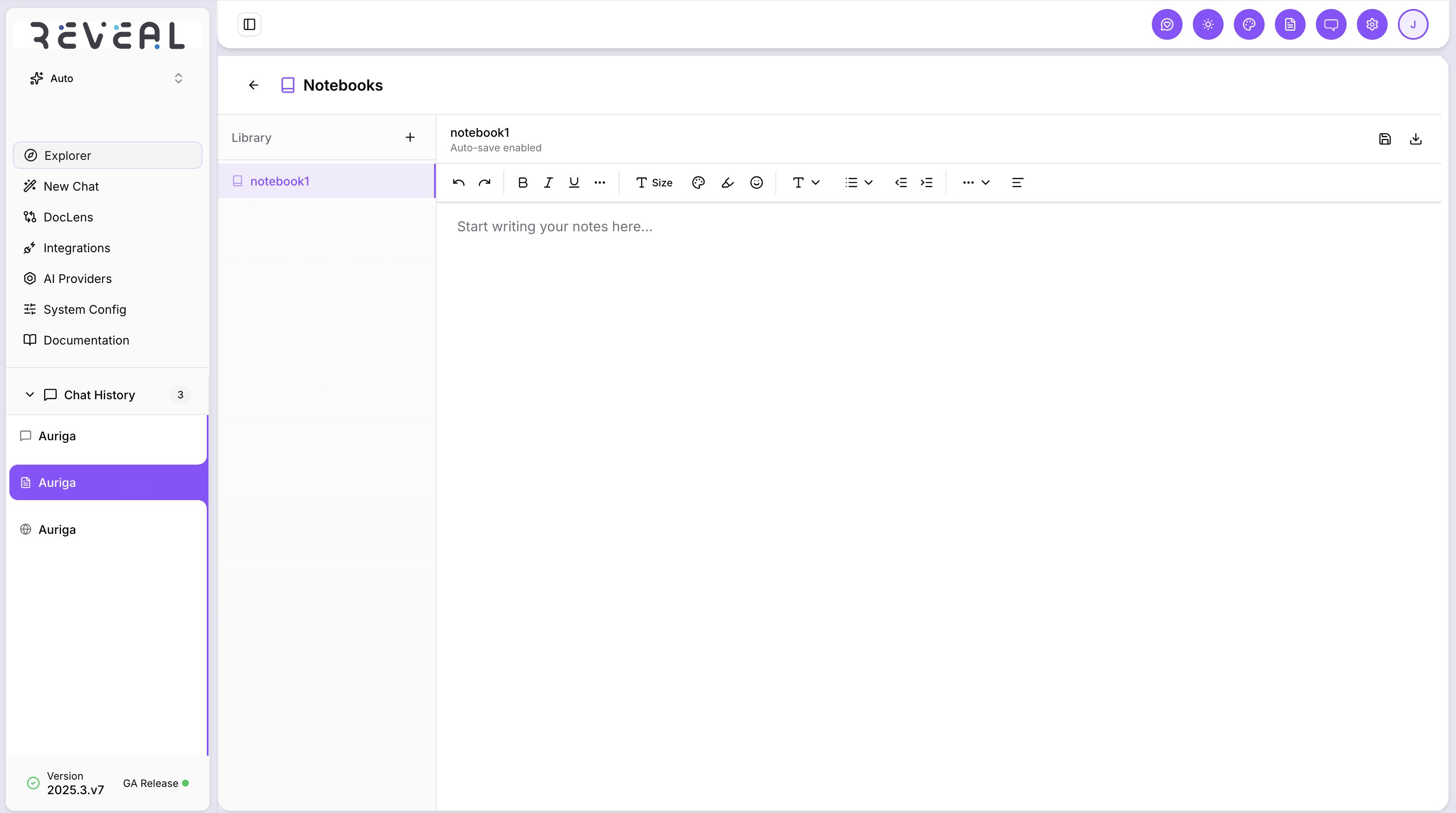Click the REVEAL logo

pos(107,35)
